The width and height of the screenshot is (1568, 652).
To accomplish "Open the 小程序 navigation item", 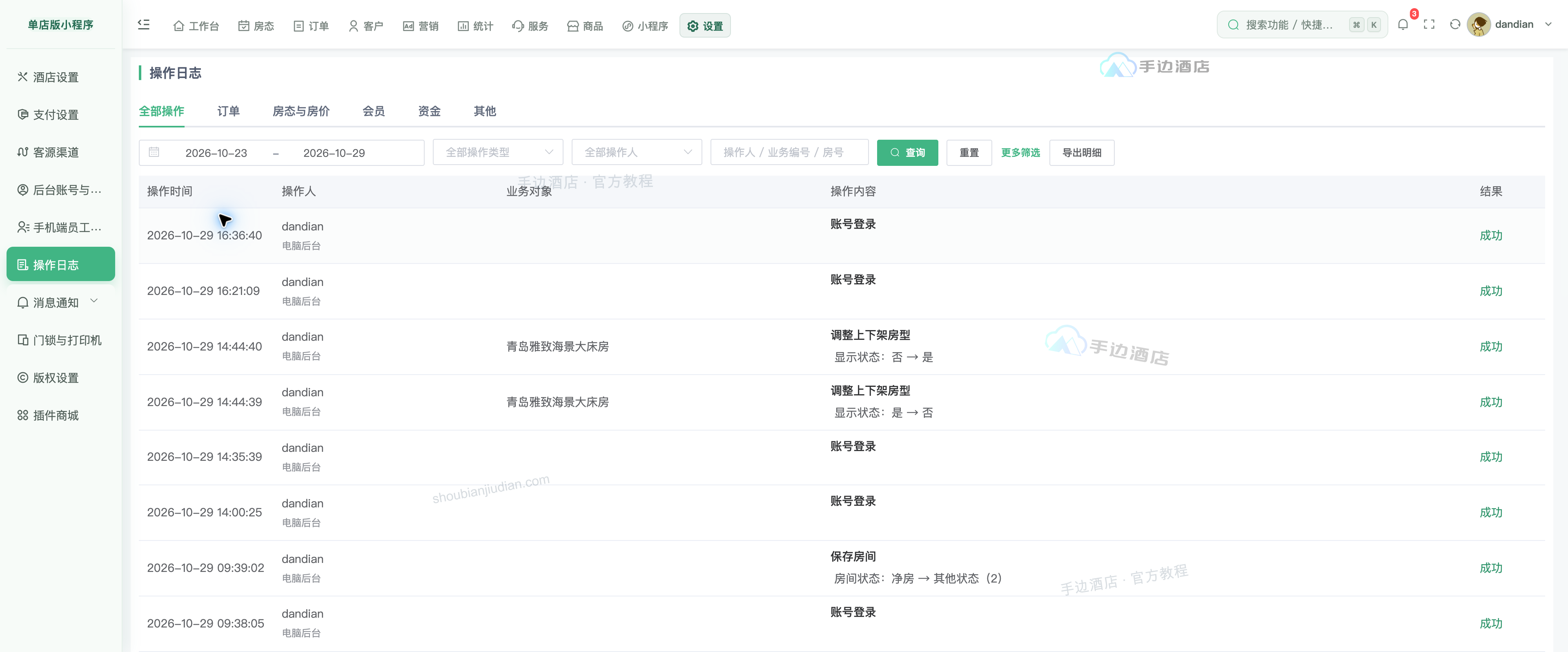I will pyautogui.click(x=645, y=26).
